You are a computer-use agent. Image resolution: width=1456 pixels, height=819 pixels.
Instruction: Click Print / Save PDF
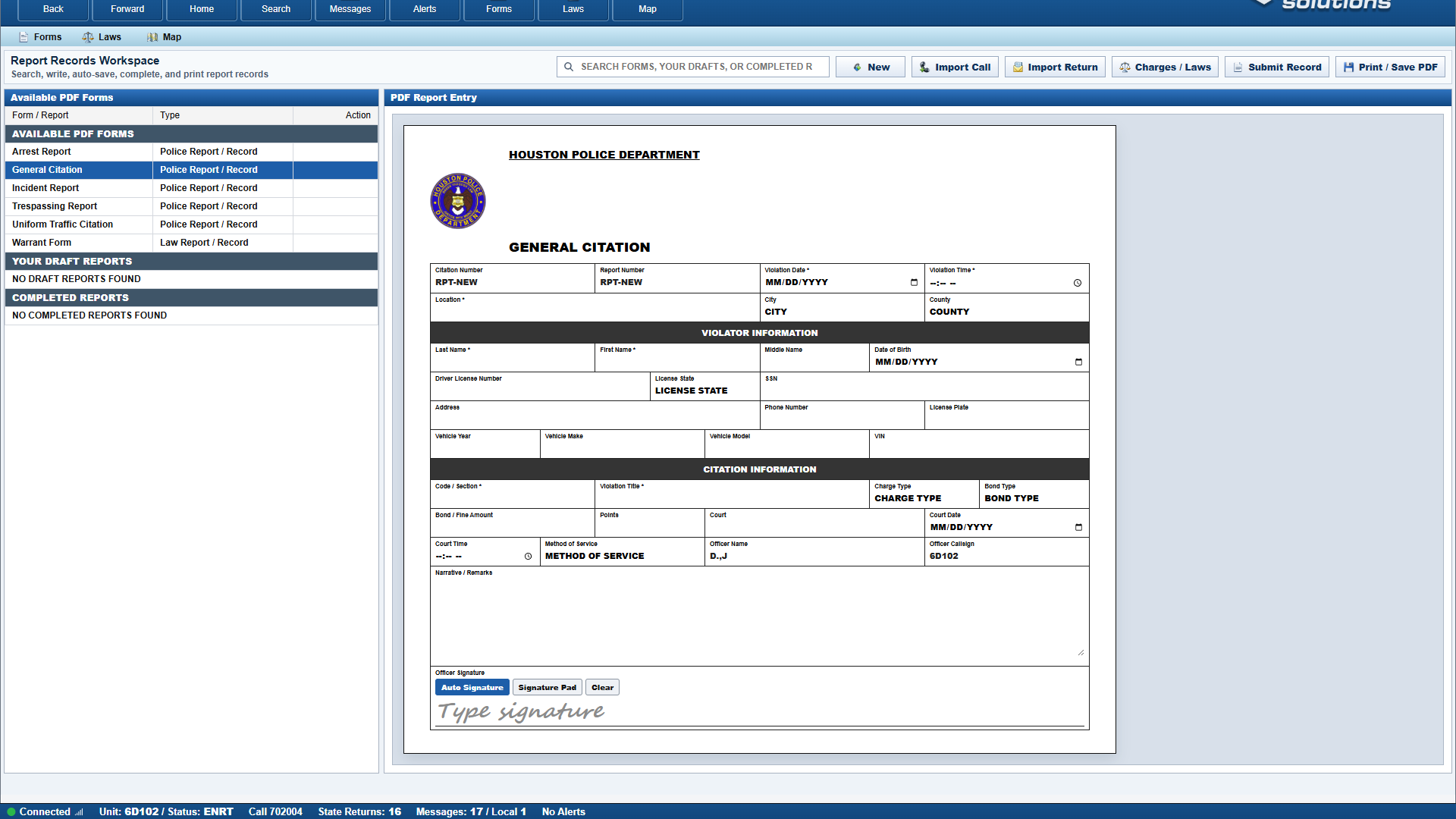coord(1390,67)
